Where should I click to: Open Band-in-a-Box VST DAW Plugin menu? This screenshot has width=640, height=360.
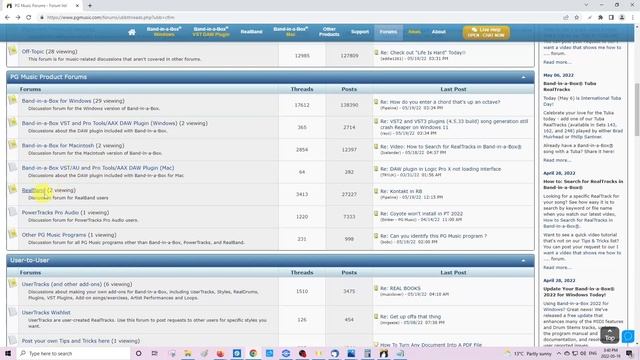point(211,32)
